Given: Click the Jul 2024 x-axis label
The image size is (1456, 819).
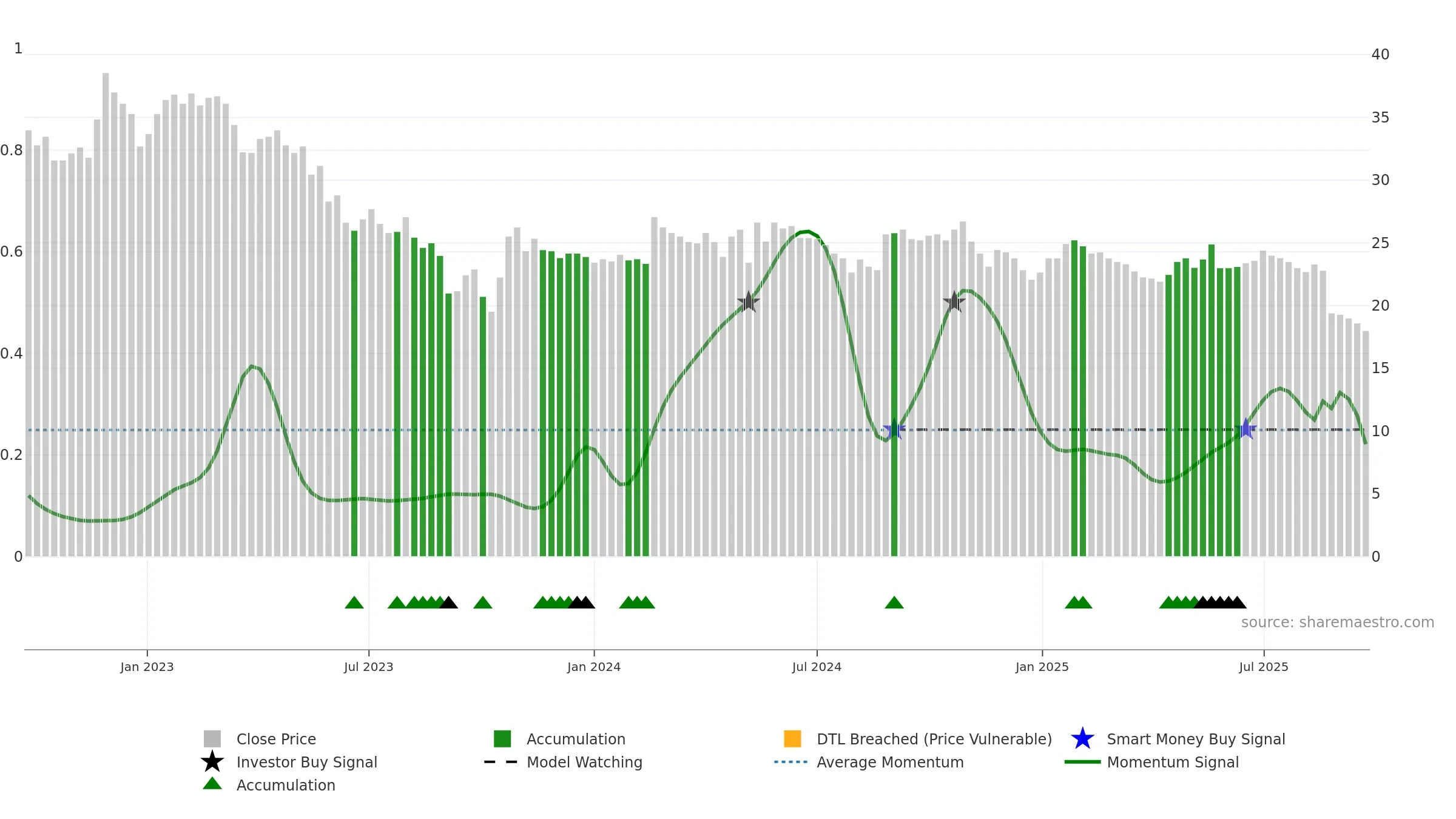Looking at the screenshot, I should [817, 667].
